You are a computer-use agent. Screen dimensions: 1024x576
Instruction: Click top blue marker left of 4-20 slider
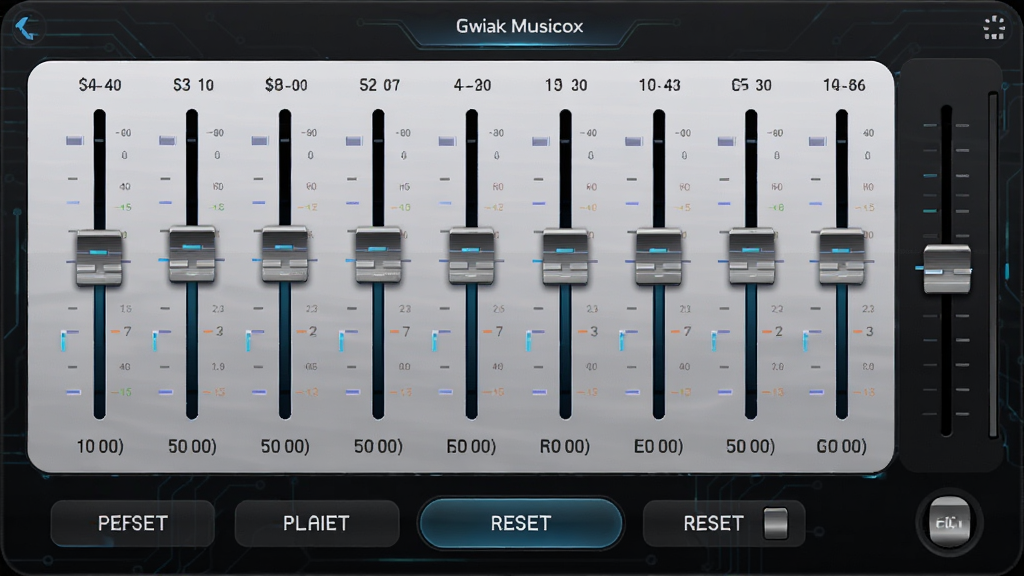447,141
